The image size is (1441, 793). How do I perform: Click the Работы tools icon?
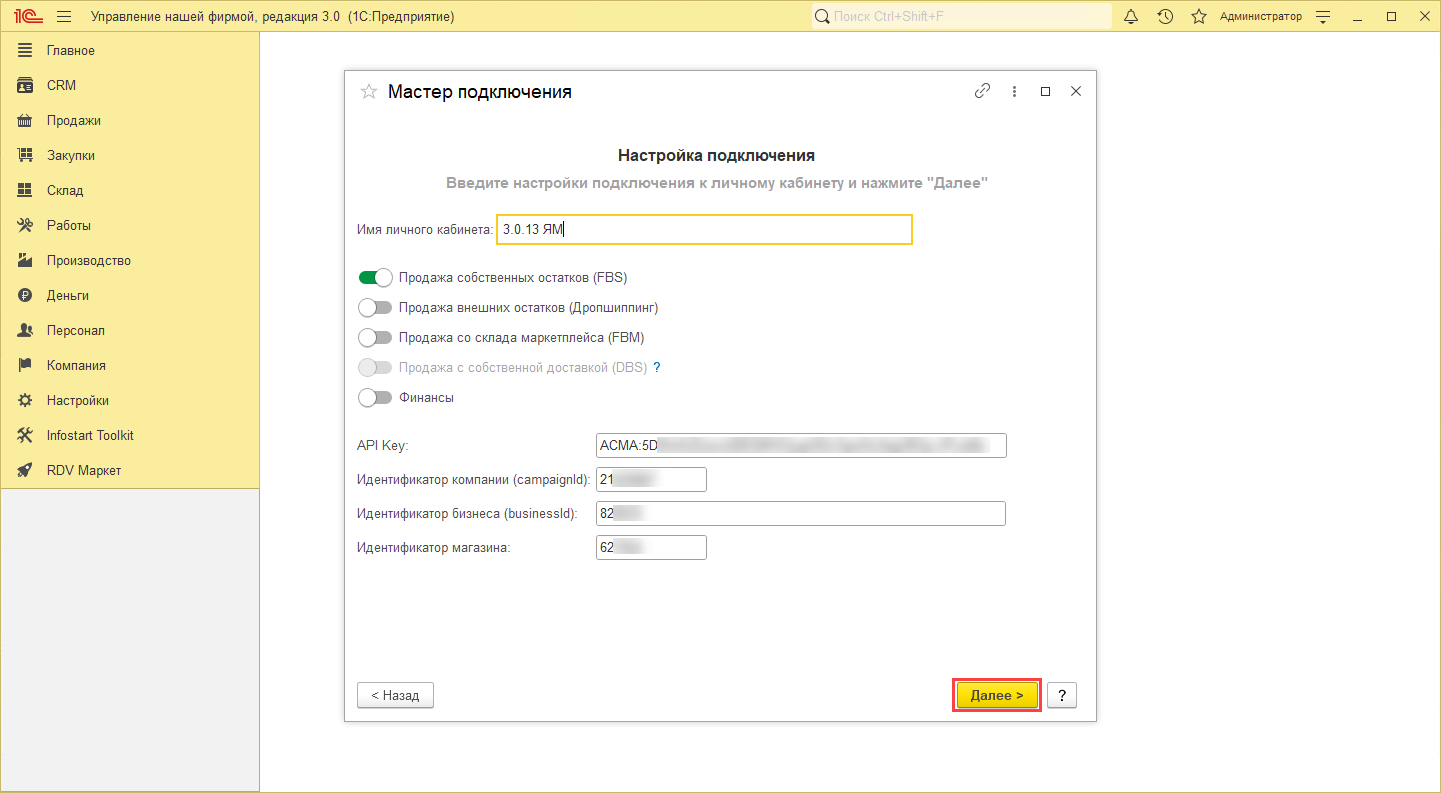26,225
